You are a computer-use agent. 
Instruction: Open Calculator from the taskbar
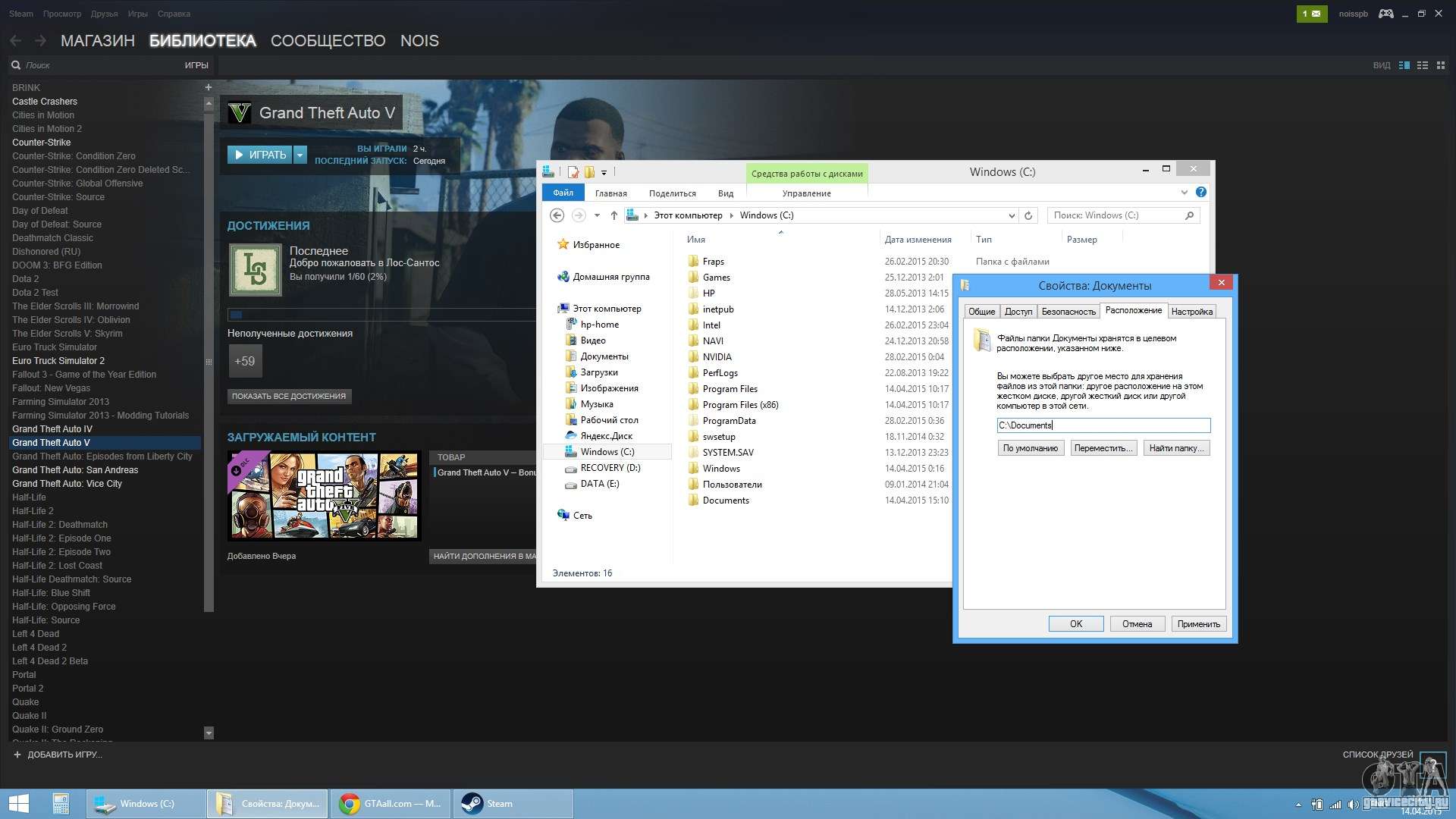pyautogui.click(x=61, y=804)
